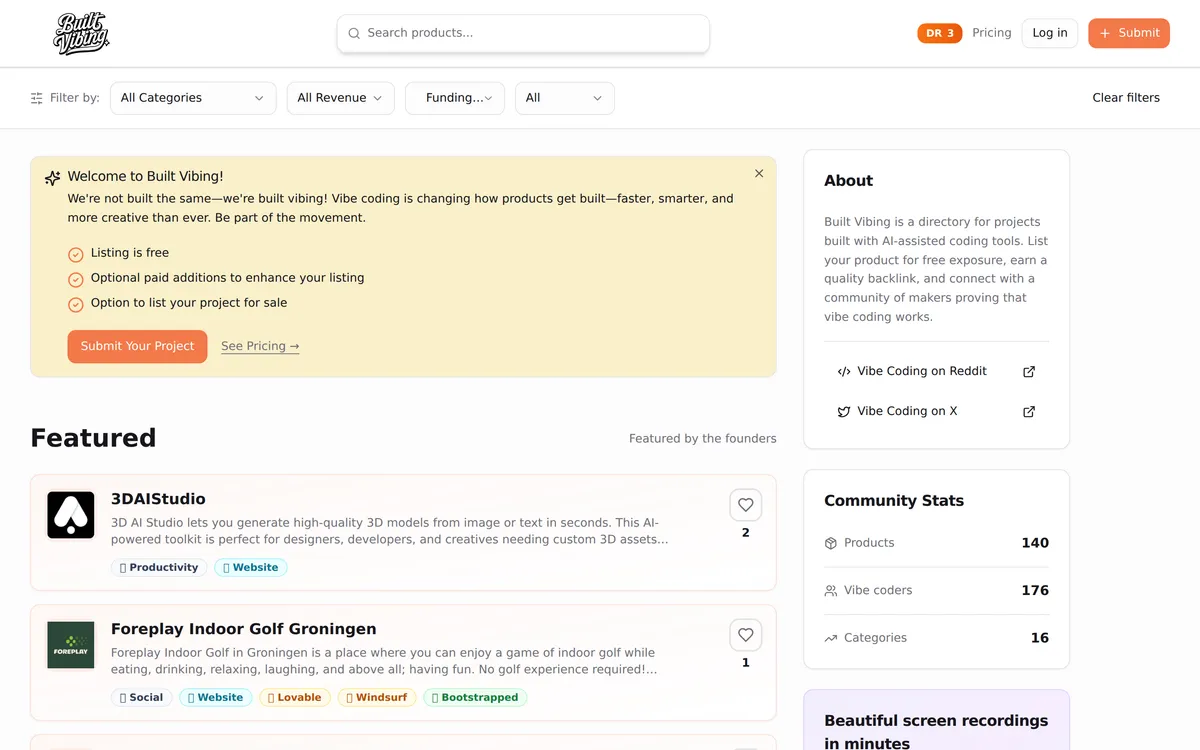The width and height of the screenshot is (1200, 750).
Task: Click the 3DAIStudio product logo
Action: click(x=71, y=515)
